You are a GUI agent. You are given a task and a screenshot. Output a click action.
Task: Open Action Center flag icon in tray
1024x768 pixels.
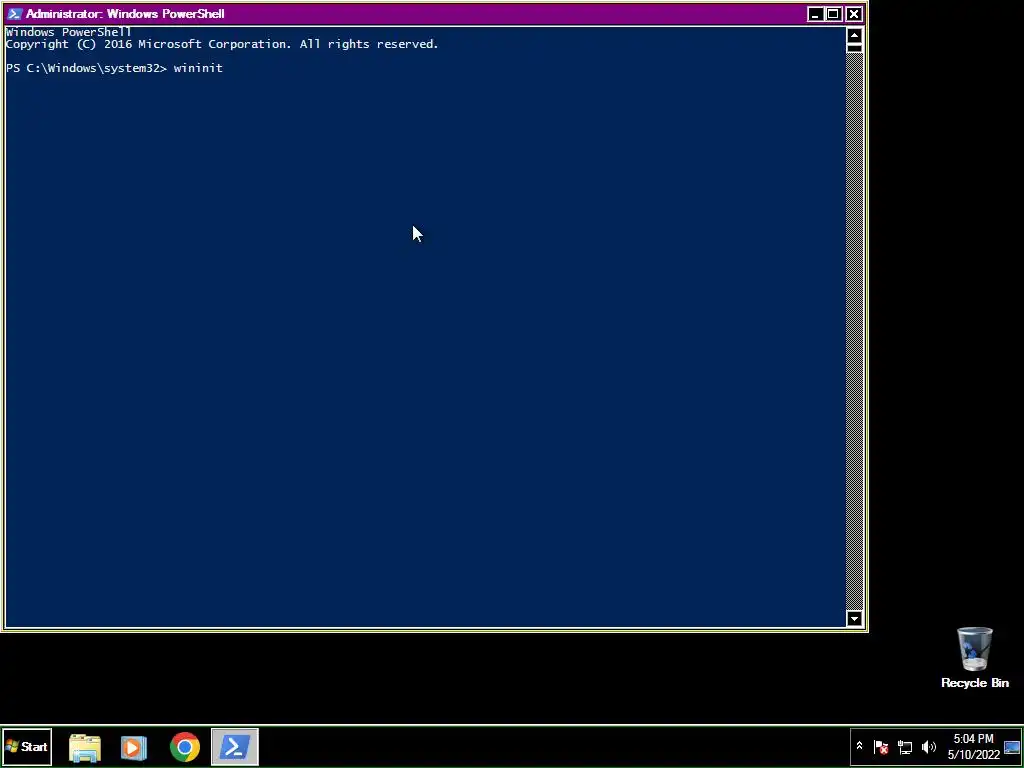point(881,746)
